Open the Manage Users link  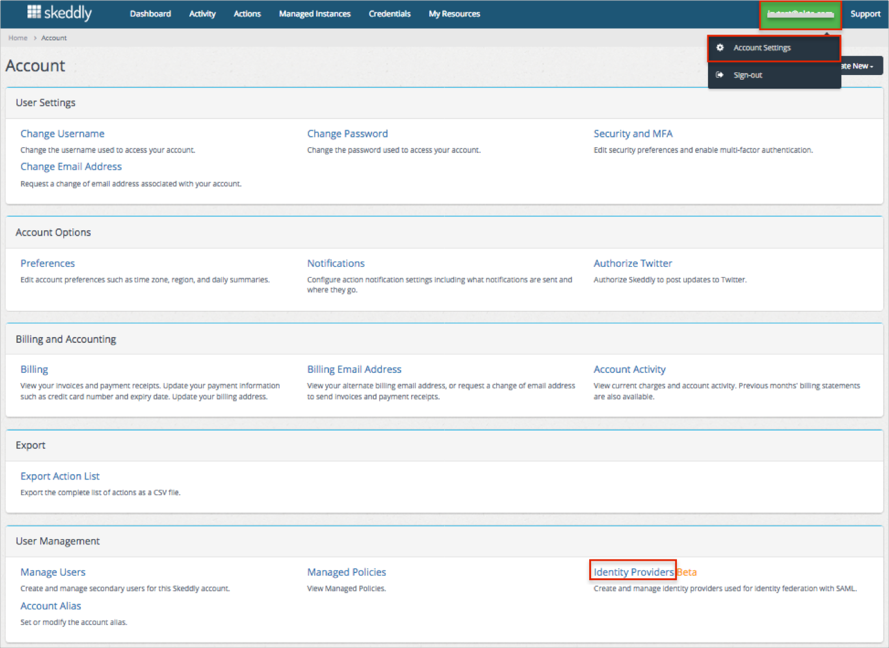53,572
